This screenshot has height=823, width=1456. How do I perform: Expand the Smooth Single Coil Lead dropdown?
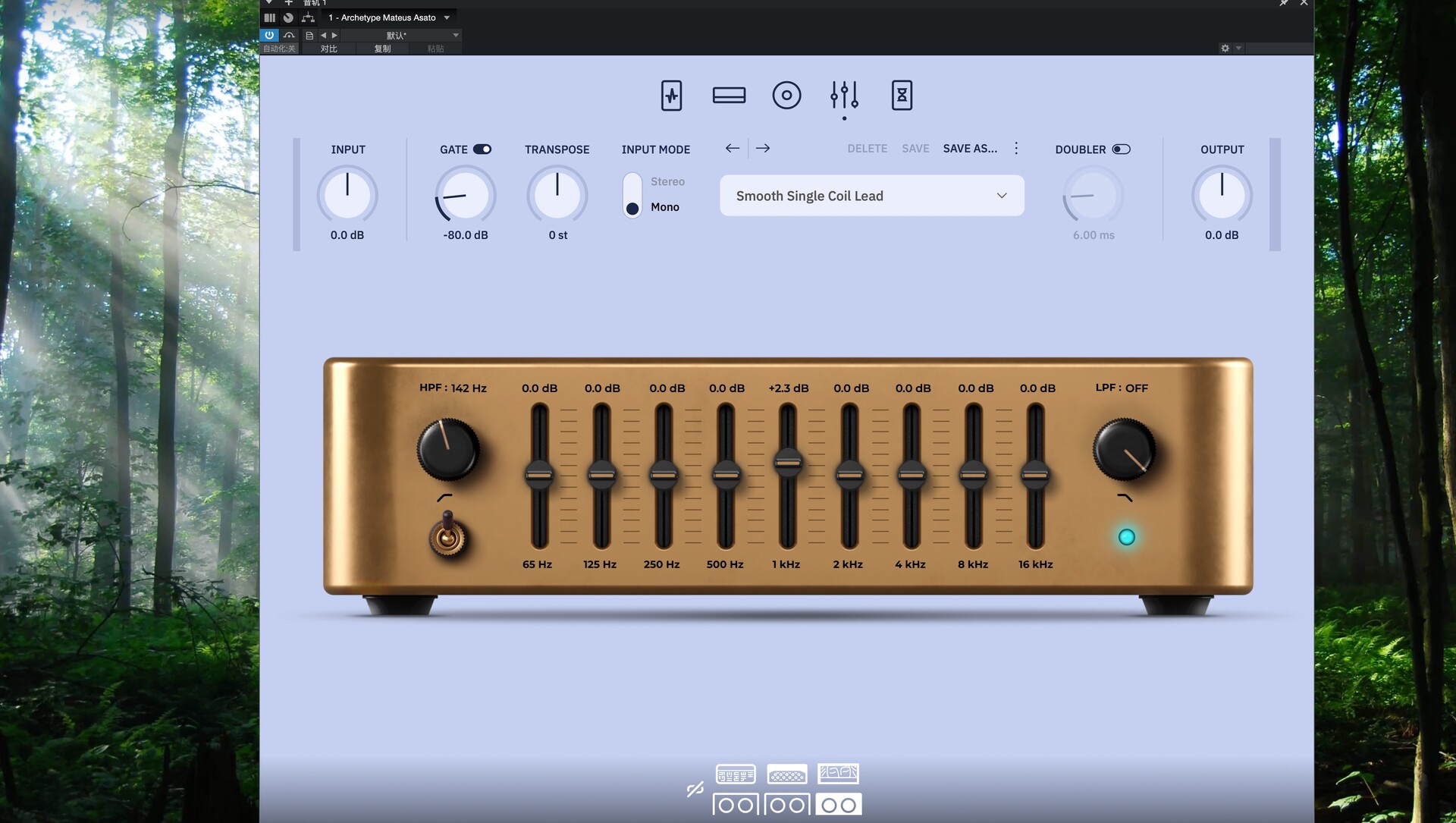[x=1001, y=196]
